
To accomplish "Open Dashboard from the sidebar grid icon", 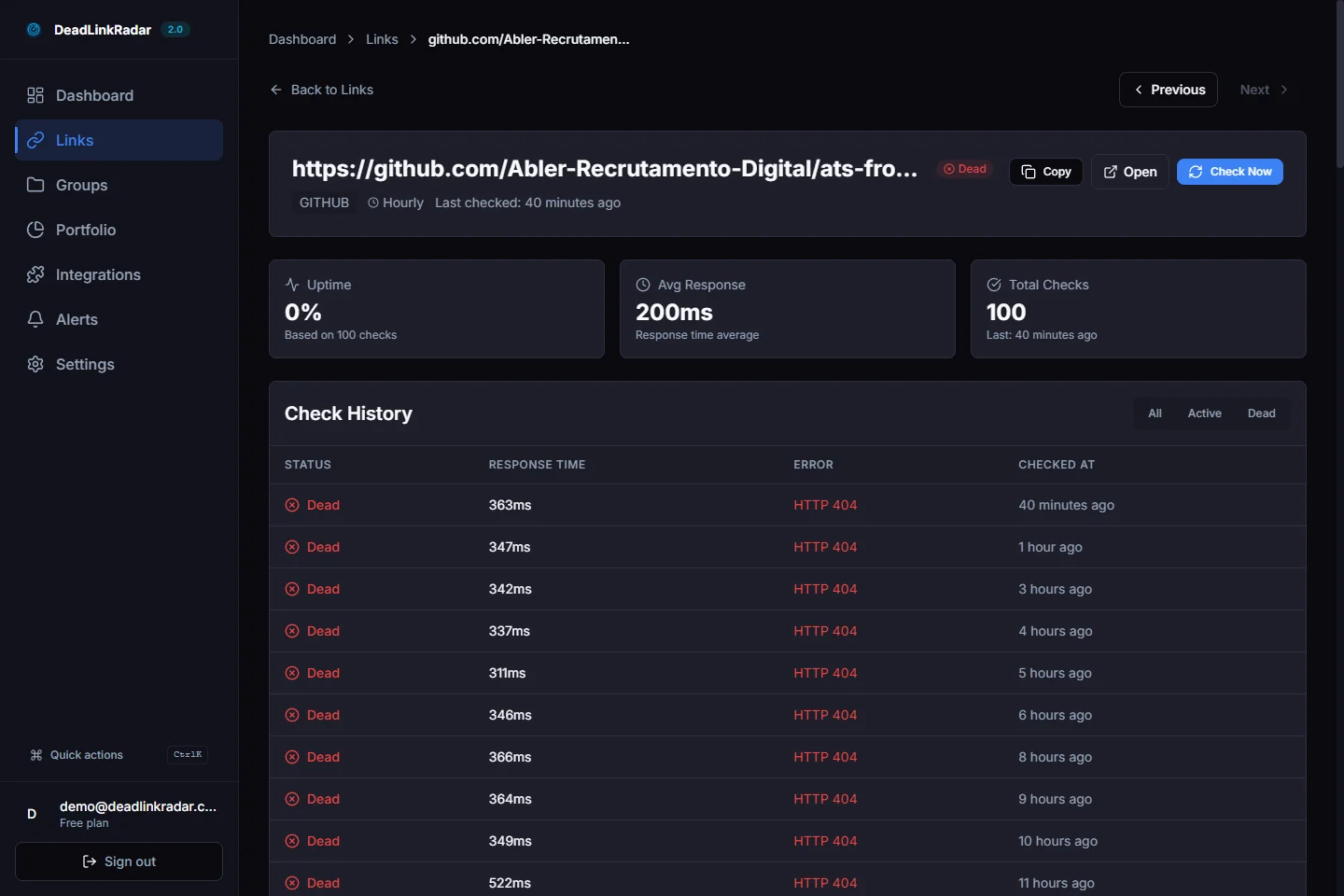I will pos(35,95).
